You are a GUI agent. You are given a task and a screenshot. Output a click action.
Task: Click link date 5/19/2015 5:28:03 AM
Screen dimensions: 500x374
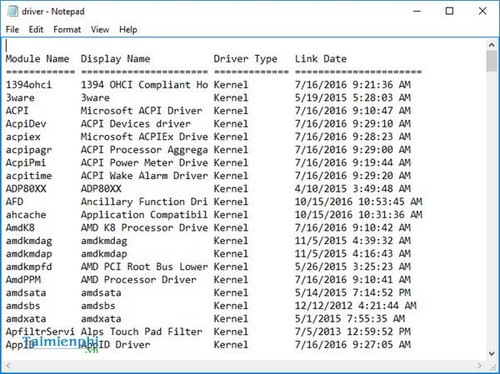point(353,98)
